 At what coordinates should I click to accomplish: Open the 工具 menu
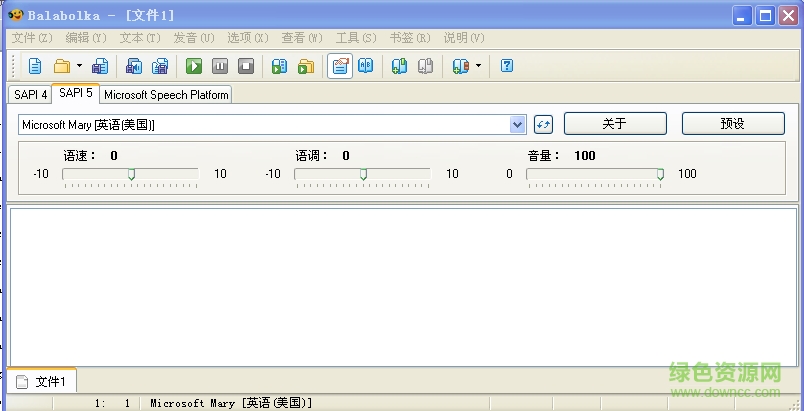pos(356,38)
